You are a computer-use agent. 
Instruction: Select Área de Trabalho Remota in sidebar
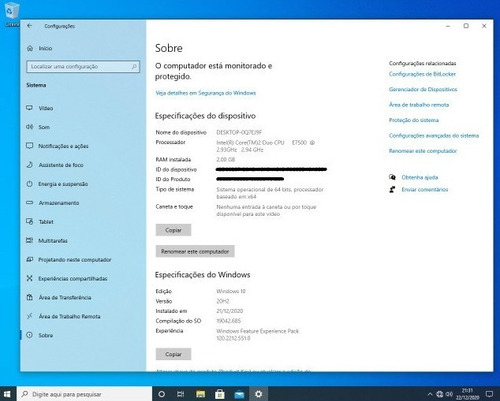pyautogui.click(x=69, y=316)
